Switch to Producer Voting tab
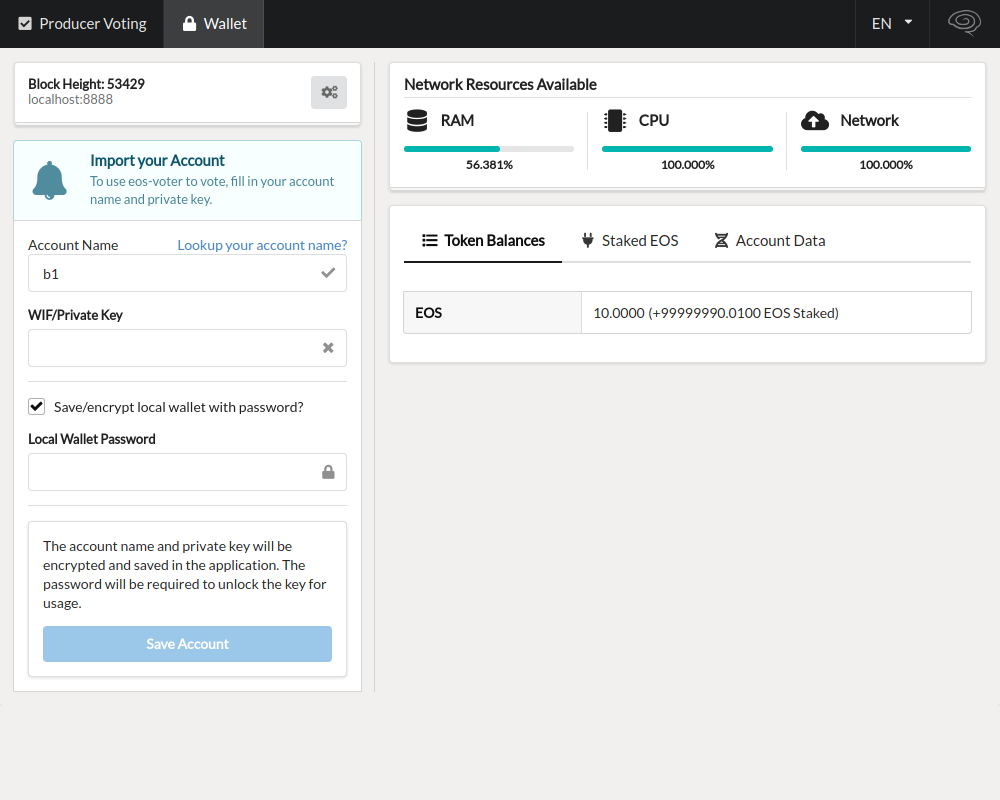1000x800 pixels. coord(82,23)
